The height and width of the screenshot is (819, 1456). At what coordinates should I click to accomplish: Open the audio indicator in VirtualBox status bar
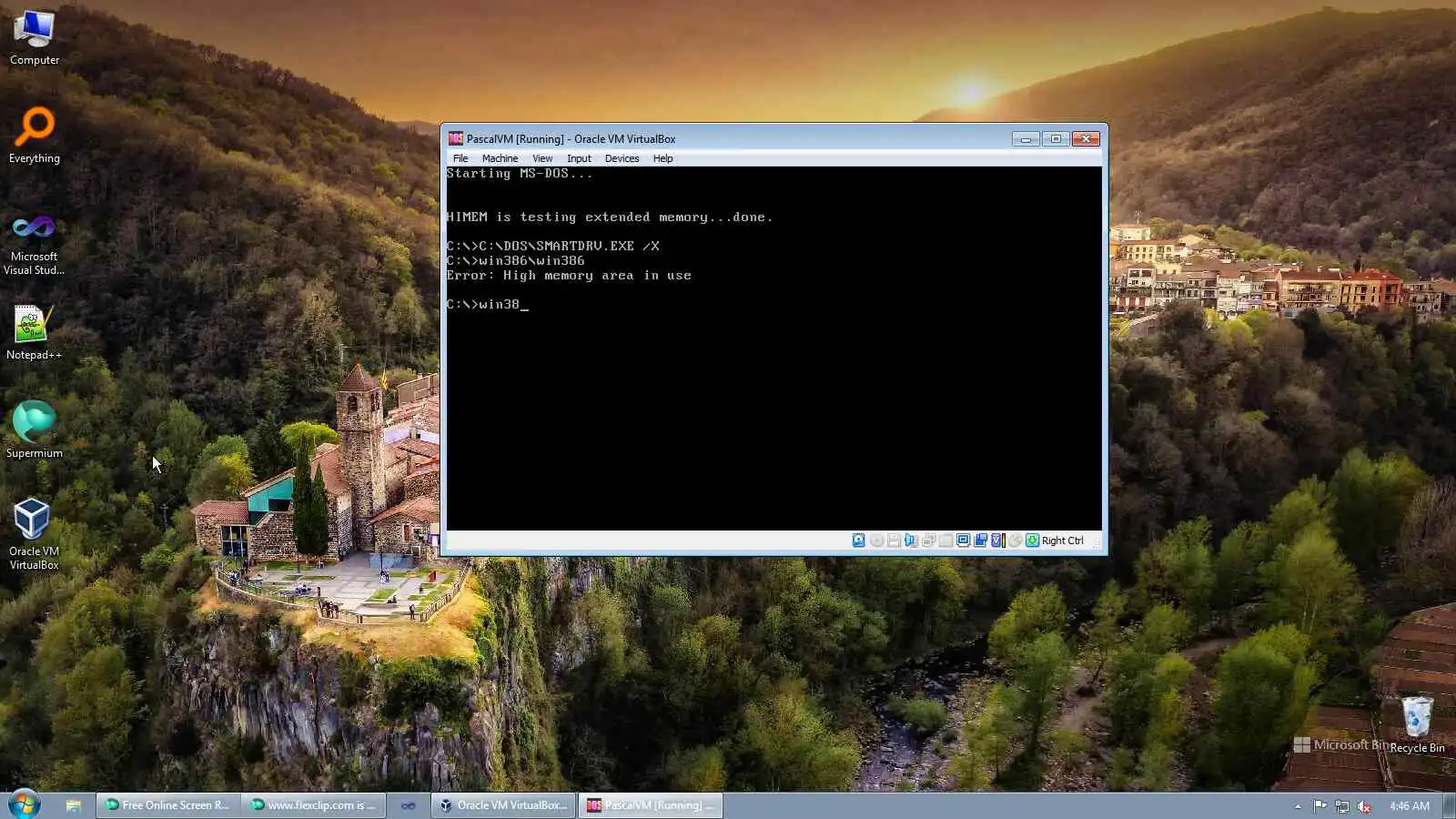(911, 541)
